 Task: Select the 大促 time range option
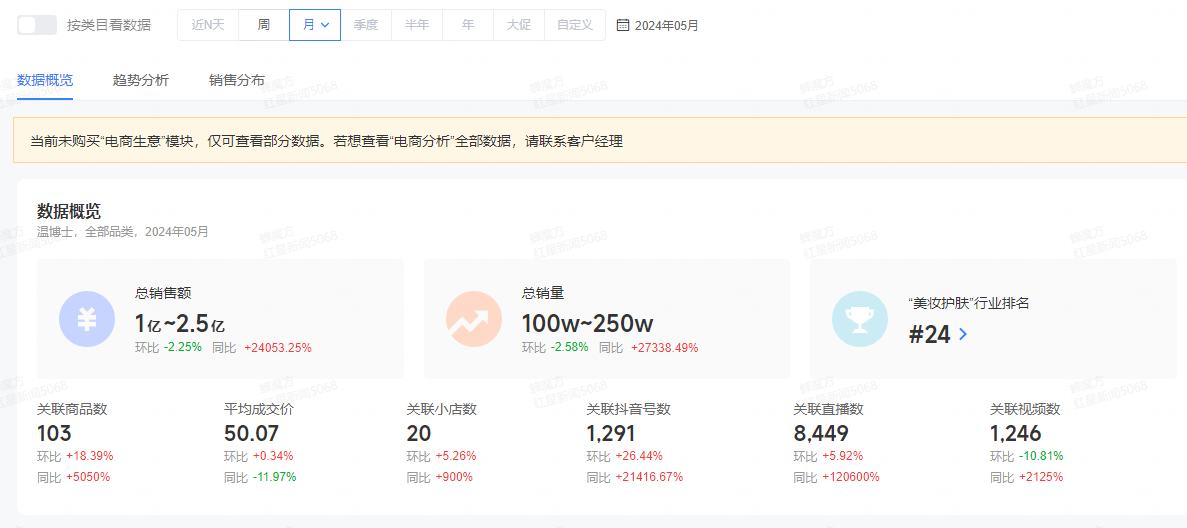tap(519, 25)
